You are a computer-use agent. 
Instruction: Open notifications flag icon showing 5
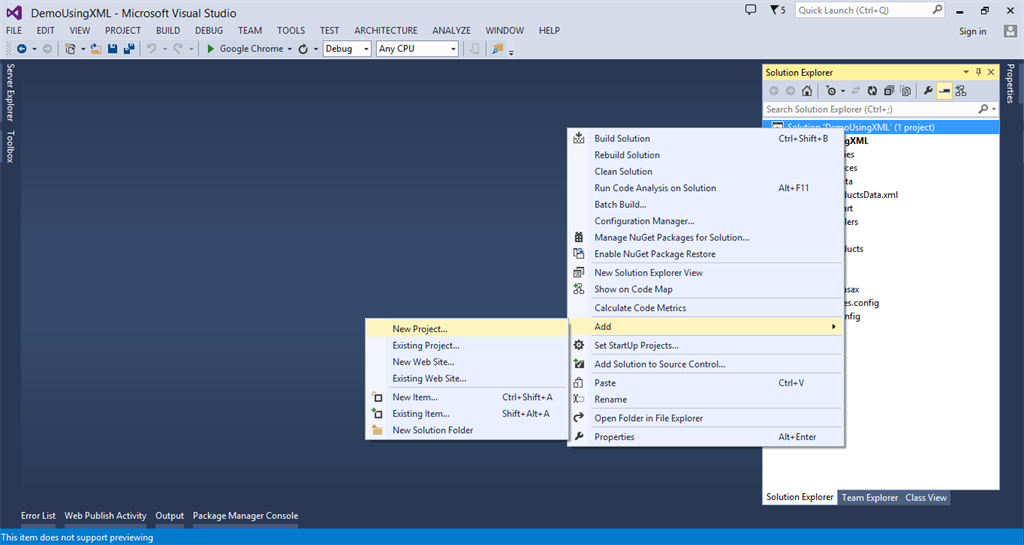click(777, 10)
